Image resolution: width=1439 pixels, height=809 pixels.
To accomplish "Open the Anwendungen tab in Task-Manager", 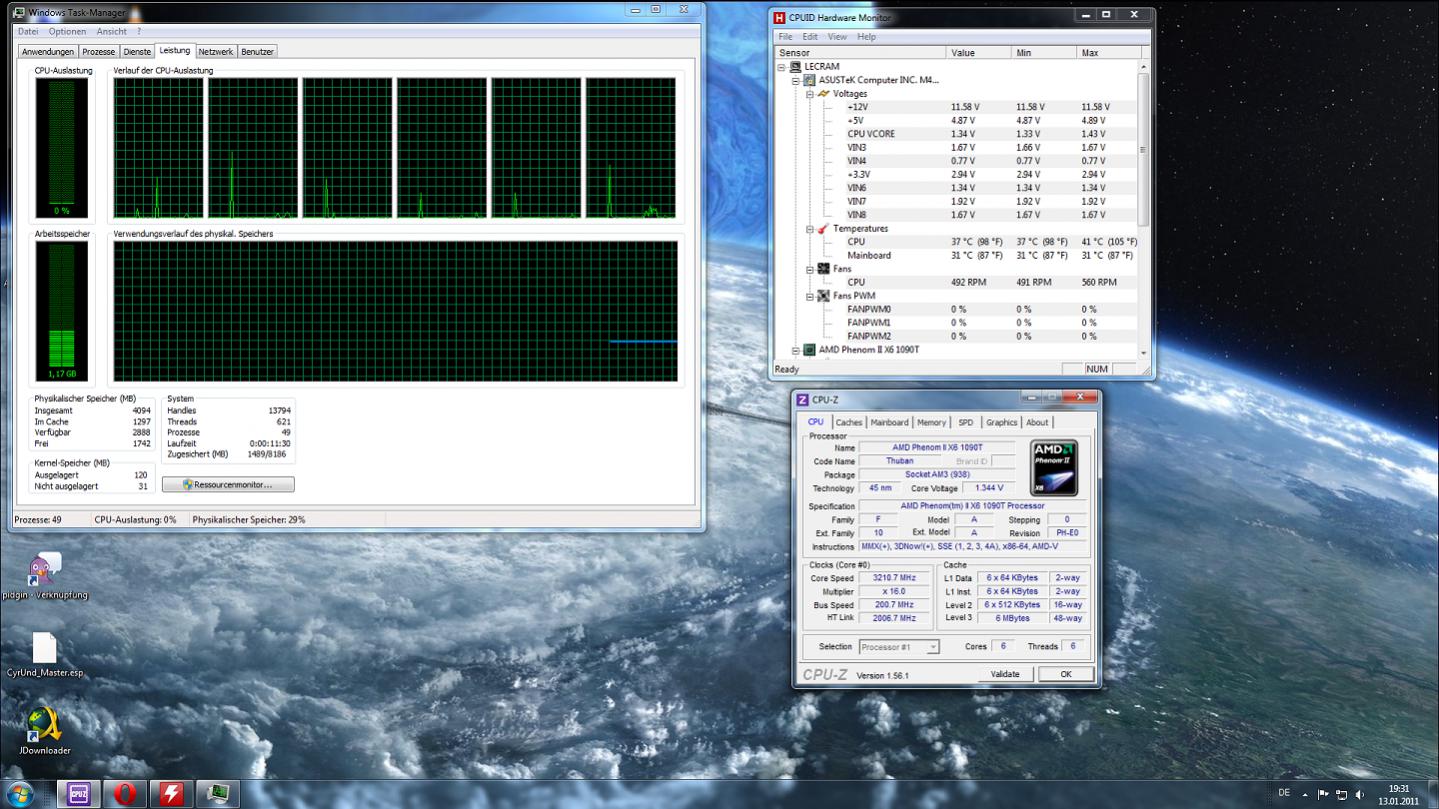I will tap(48, 51).
